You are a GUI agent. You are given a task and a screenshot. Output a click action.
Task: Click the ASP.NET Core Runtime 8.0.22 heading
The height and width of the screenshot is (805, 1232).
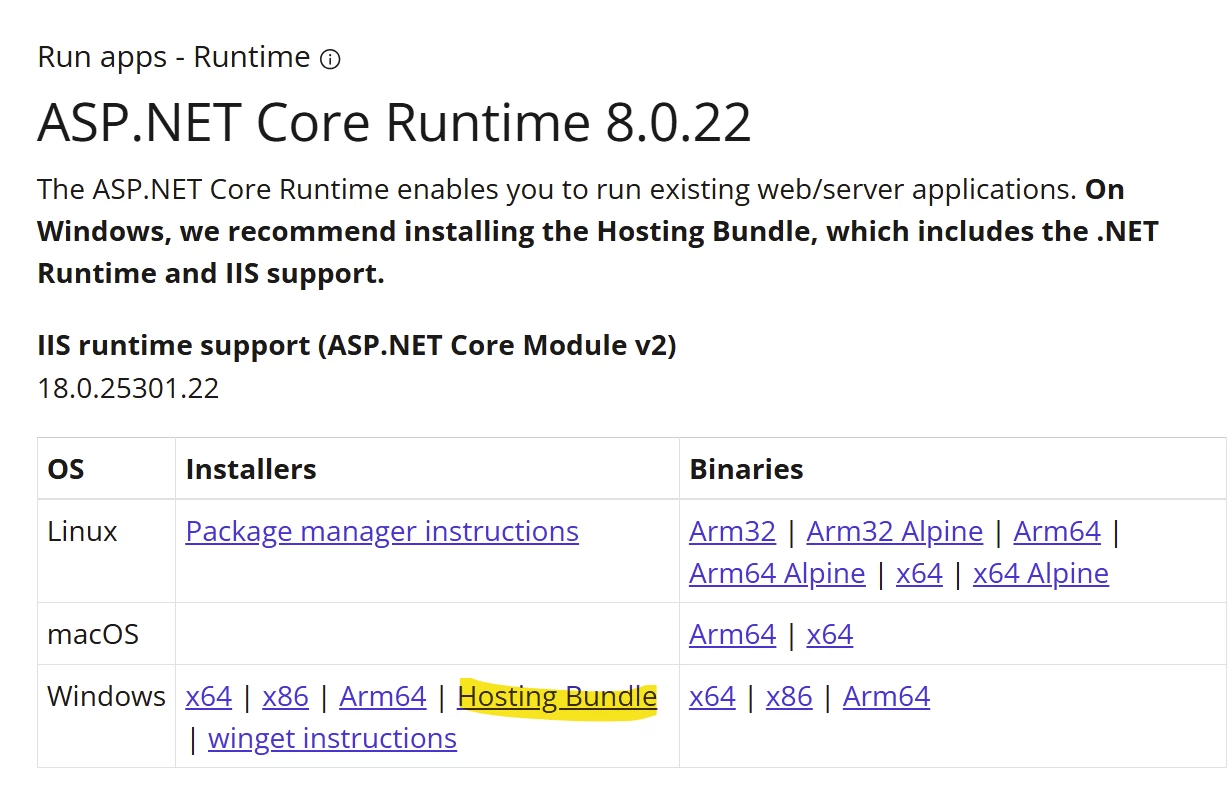pyautogui.click(x=394, y=122)
